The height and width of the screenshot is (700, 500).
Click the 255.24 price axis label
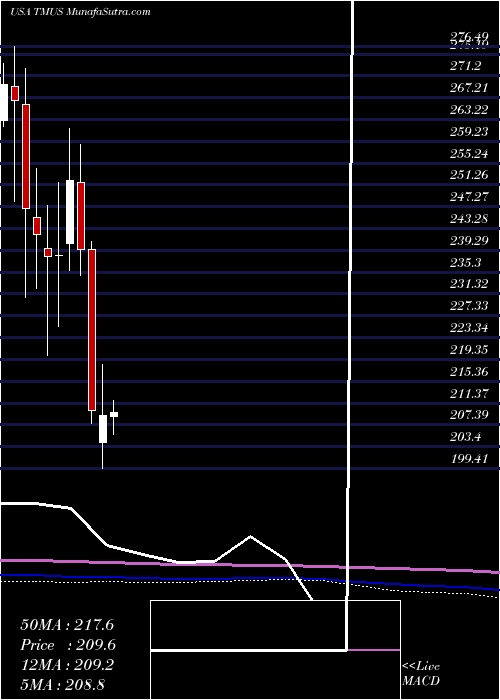pos(468,154)
